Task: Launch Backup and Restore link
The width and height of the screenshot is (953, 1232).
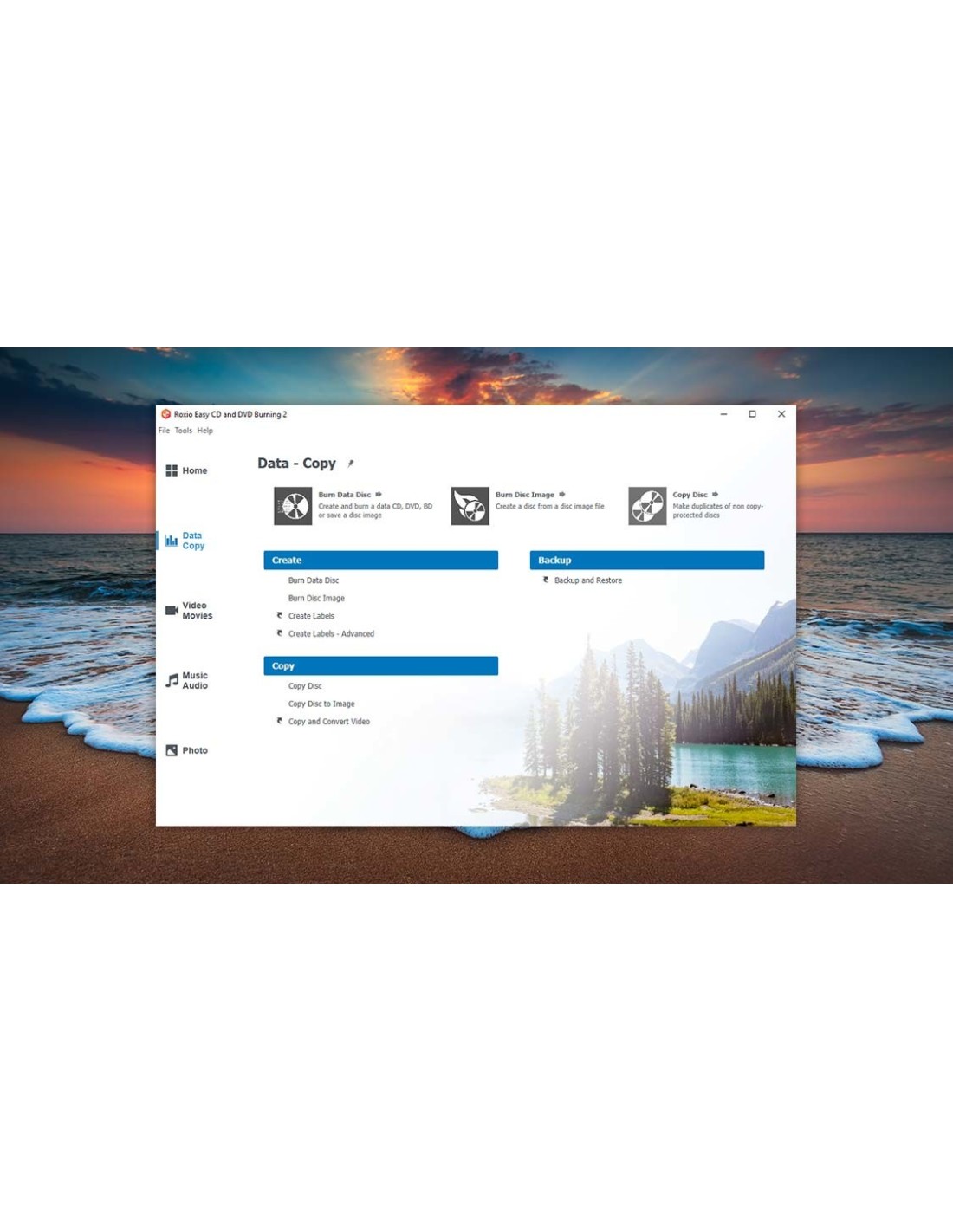Action: click(x=588, y=580)
